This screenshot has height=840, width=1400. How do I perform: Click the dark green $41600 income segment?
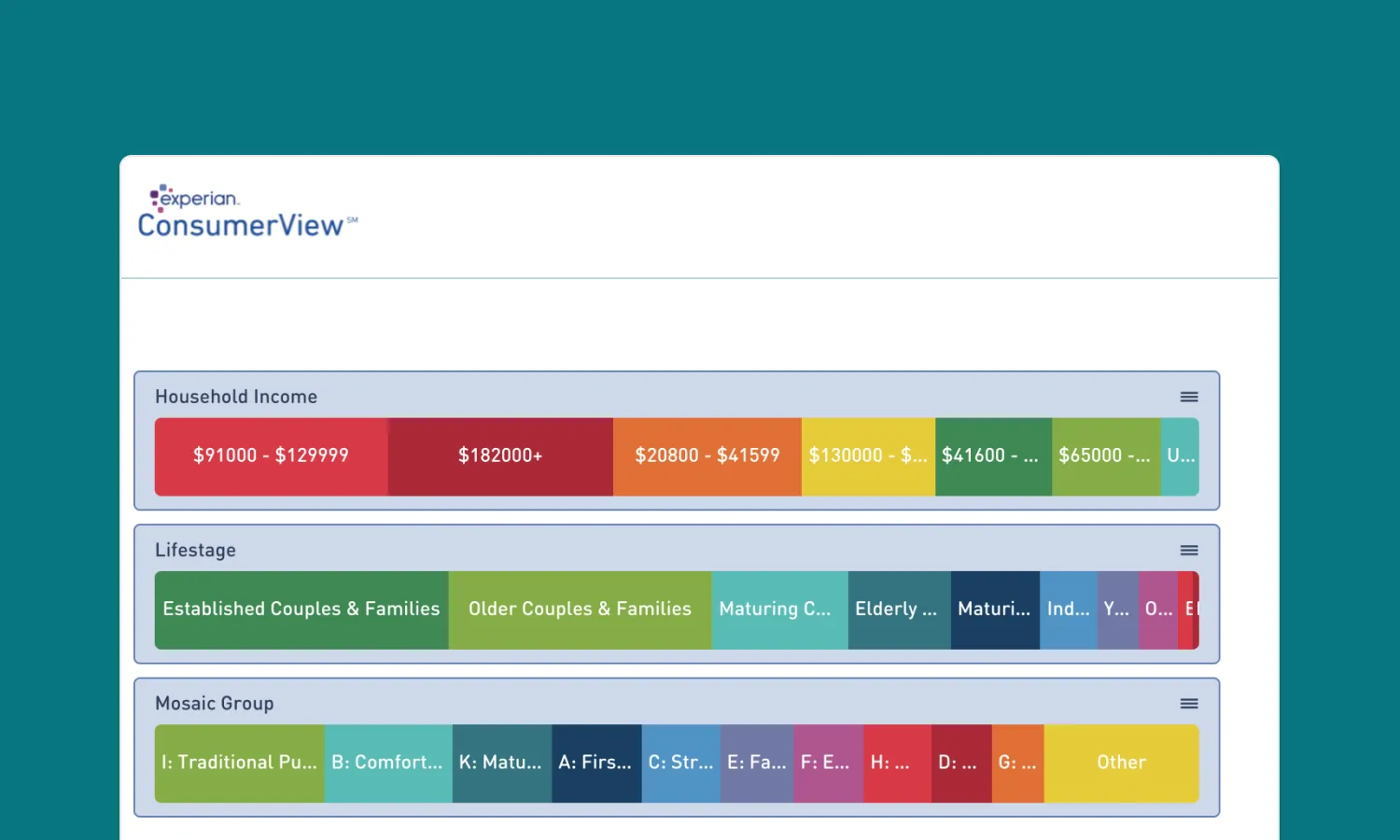click(x=993, y=456)
